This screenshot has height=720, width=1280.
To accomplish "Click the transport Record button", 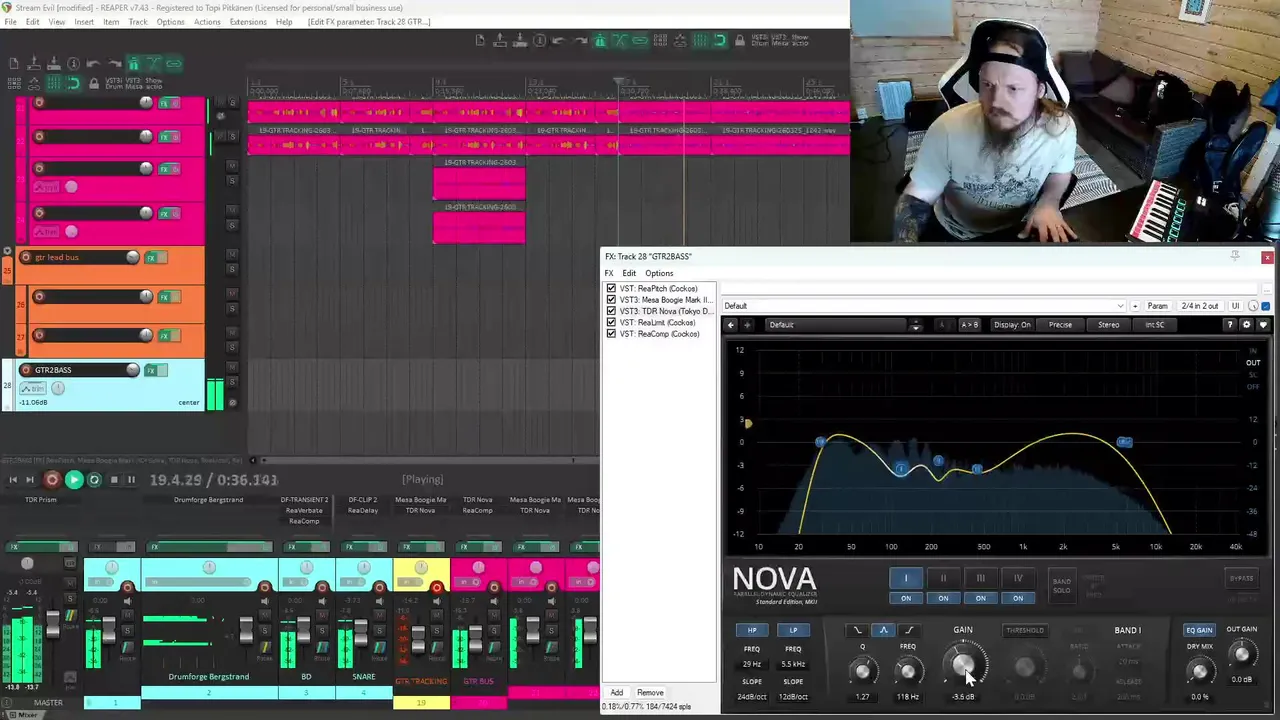I will (x=52, y=480).
